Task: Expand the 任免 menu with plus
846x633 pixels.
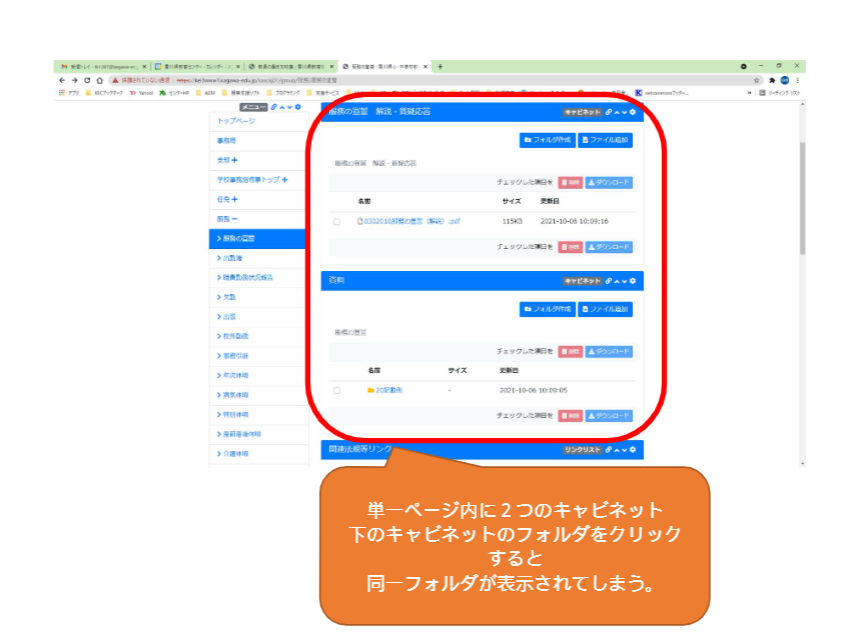Action: click(235, 200)
